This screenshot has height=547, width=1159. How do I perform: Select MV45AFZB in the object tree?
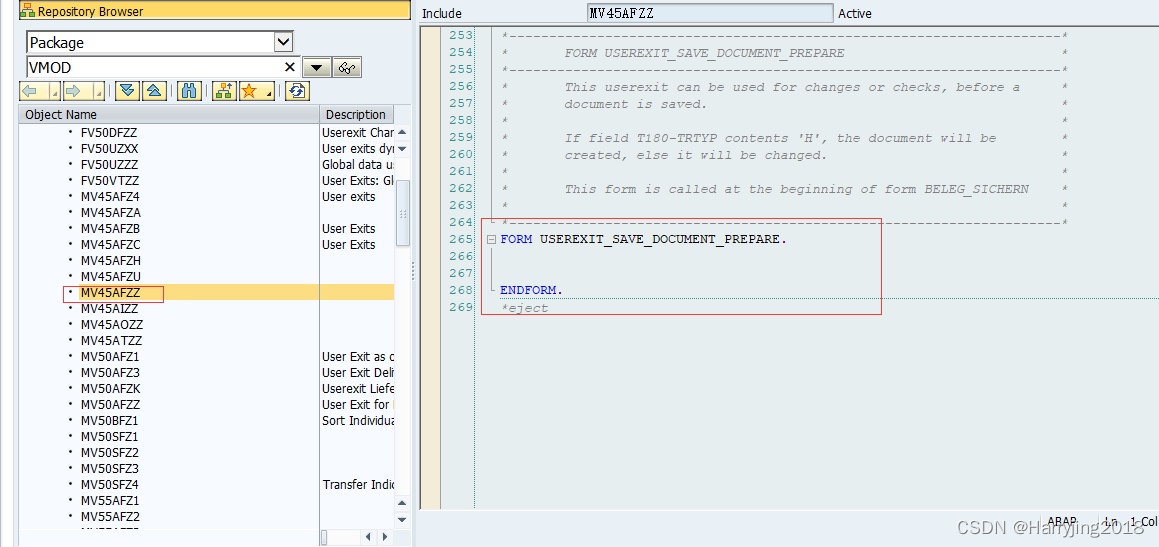(110, 228)
